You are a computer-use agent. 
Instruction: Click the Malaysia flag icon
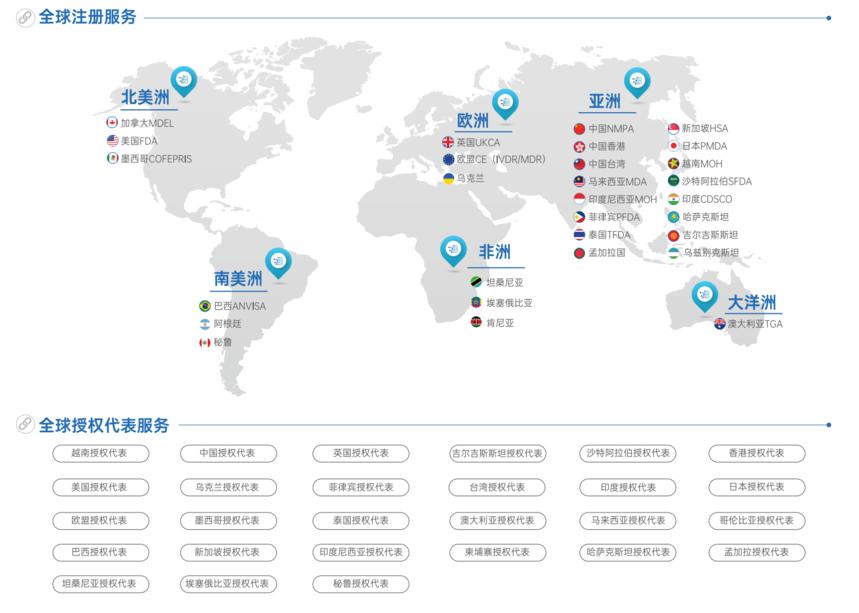[x=580, y=181]
